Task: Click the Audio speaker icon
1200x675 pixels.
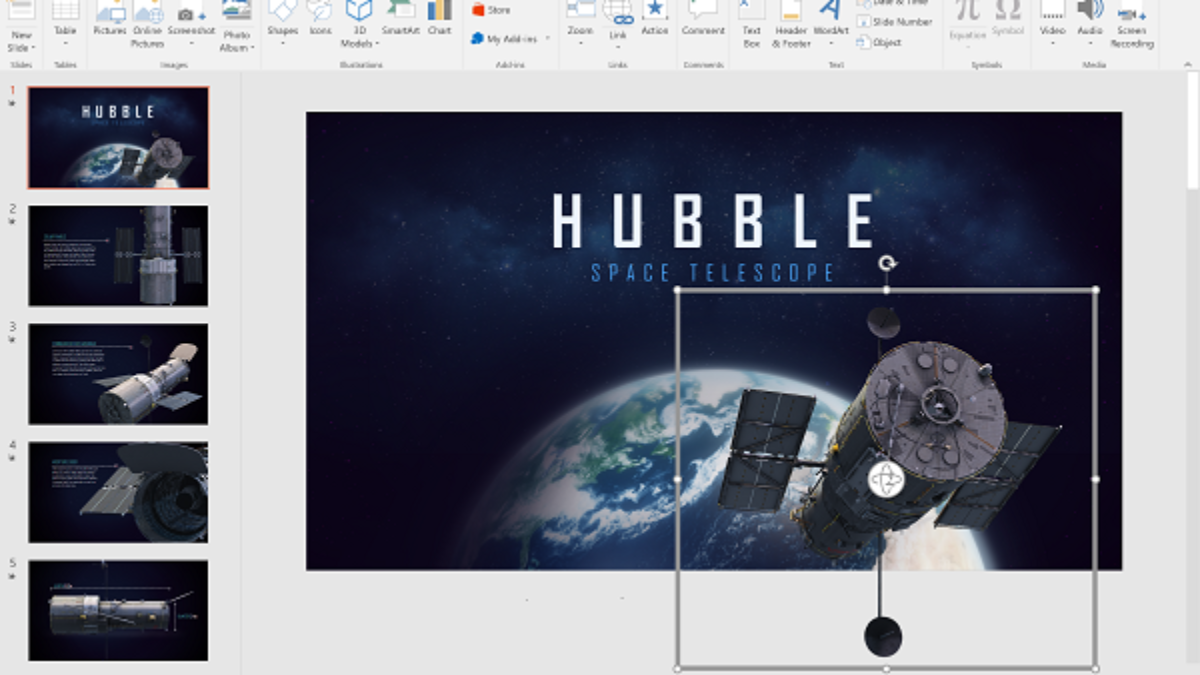Action: click(1090, 10)
